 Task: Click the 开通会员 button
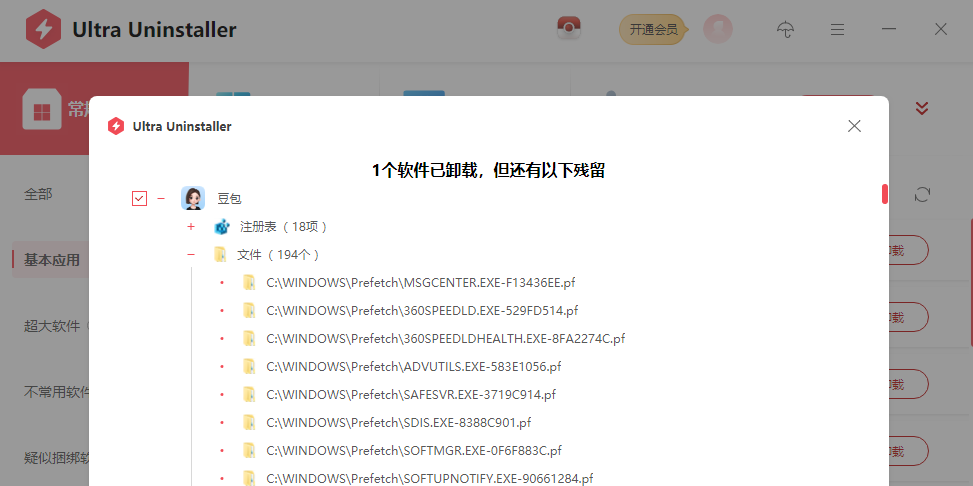click(x=653, y=29)
